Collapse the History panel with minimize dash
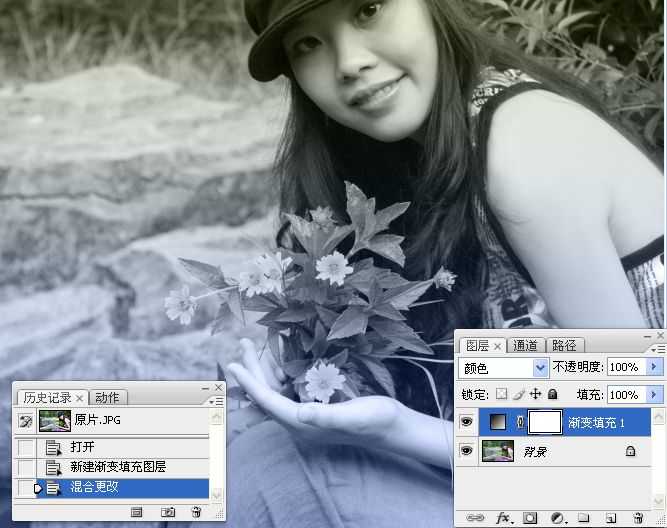 coord(205,388)
